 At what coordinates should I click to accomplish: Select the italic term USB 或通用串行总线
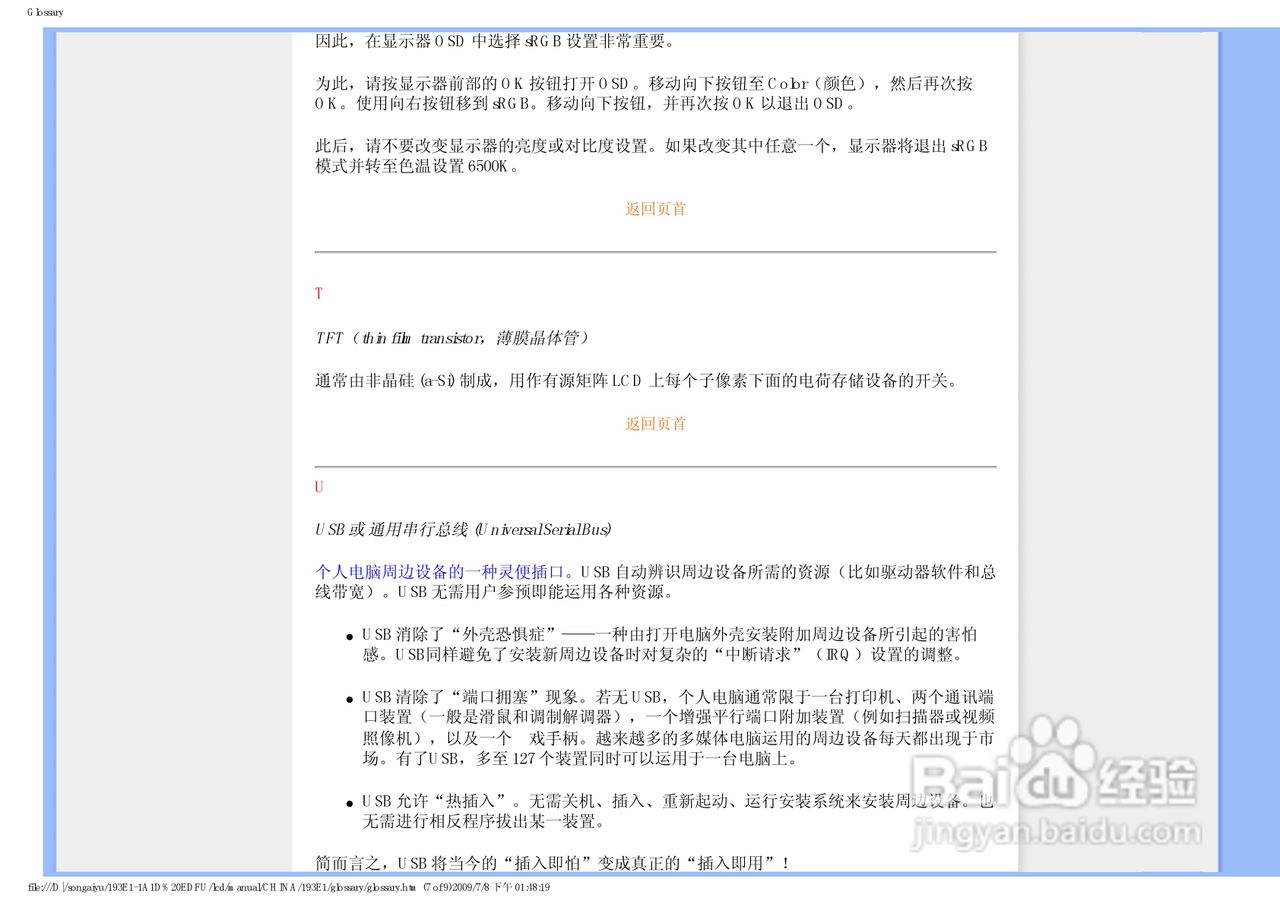coord(465,529)
